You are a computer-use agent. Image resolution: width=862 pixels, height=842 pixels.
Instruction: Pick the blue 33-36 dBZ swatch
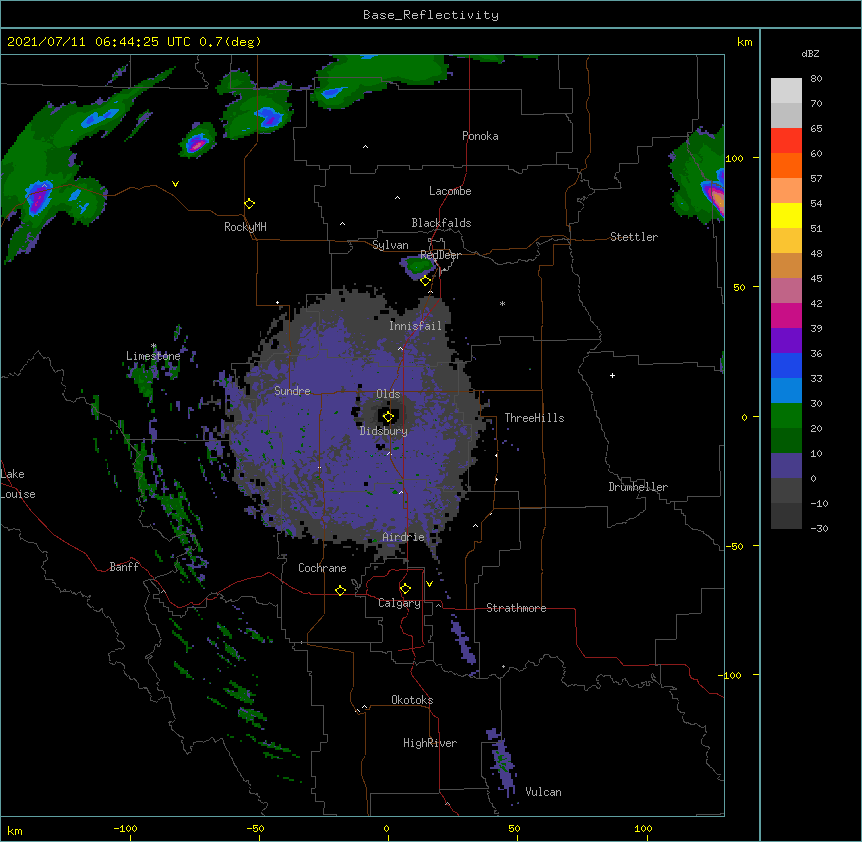click(786, 365)
